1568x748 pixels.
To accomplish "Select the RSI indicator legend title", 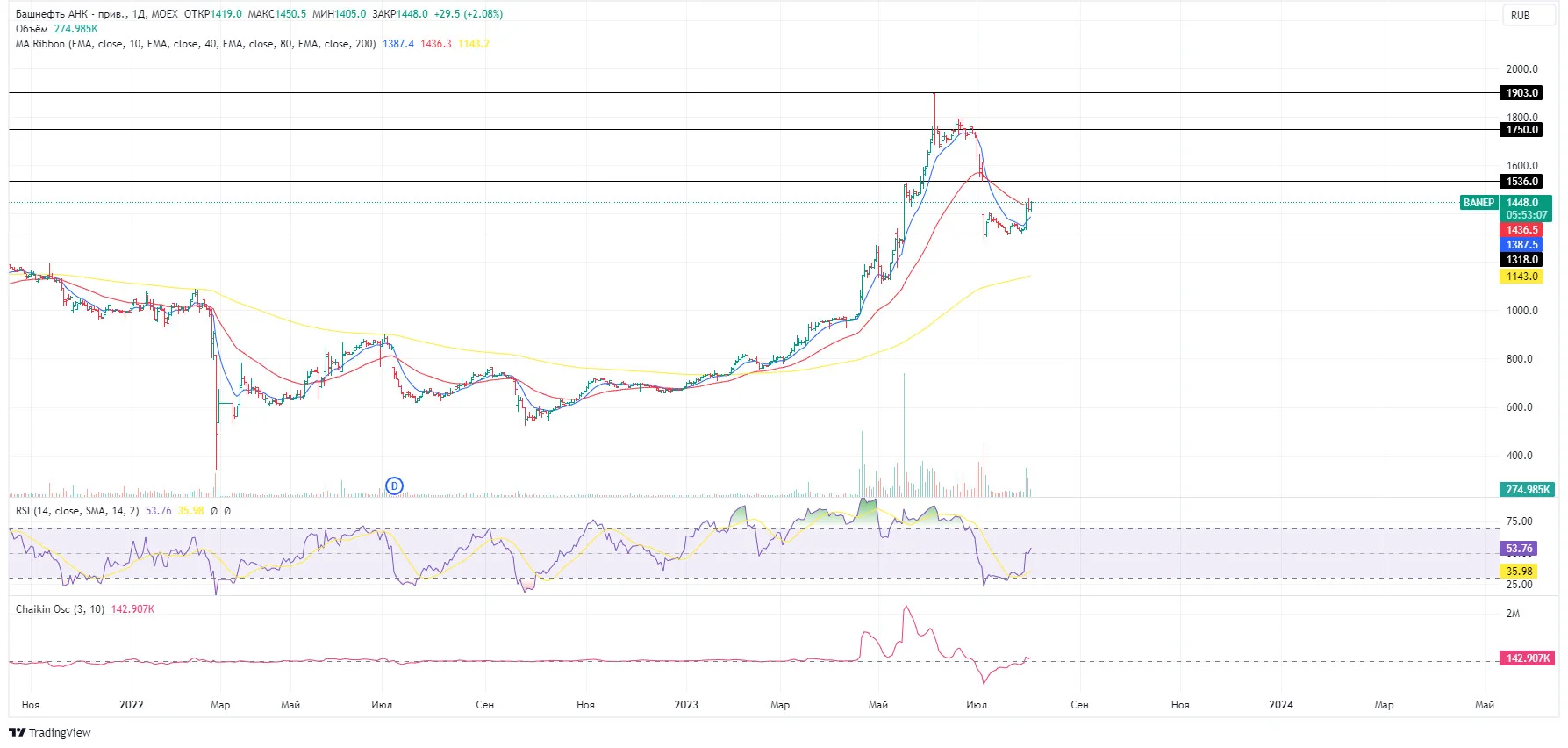I will tap(77, 511).
